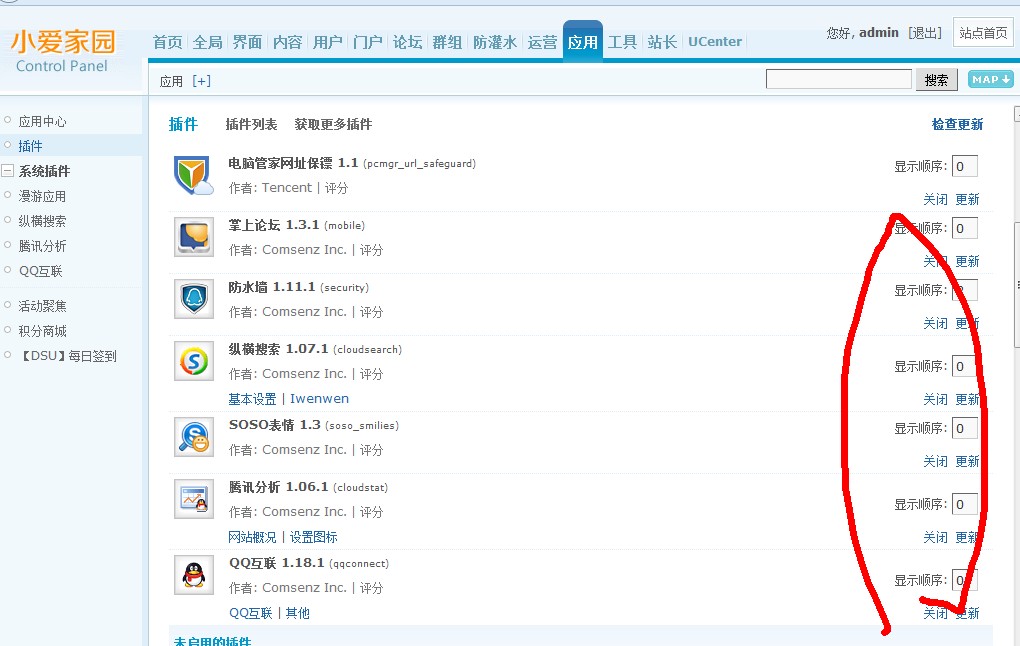Viewport: 1020px width, 646px height.
Task: Open the 界面 top menu
Action: pyautogui.click(x=247, y=42)
